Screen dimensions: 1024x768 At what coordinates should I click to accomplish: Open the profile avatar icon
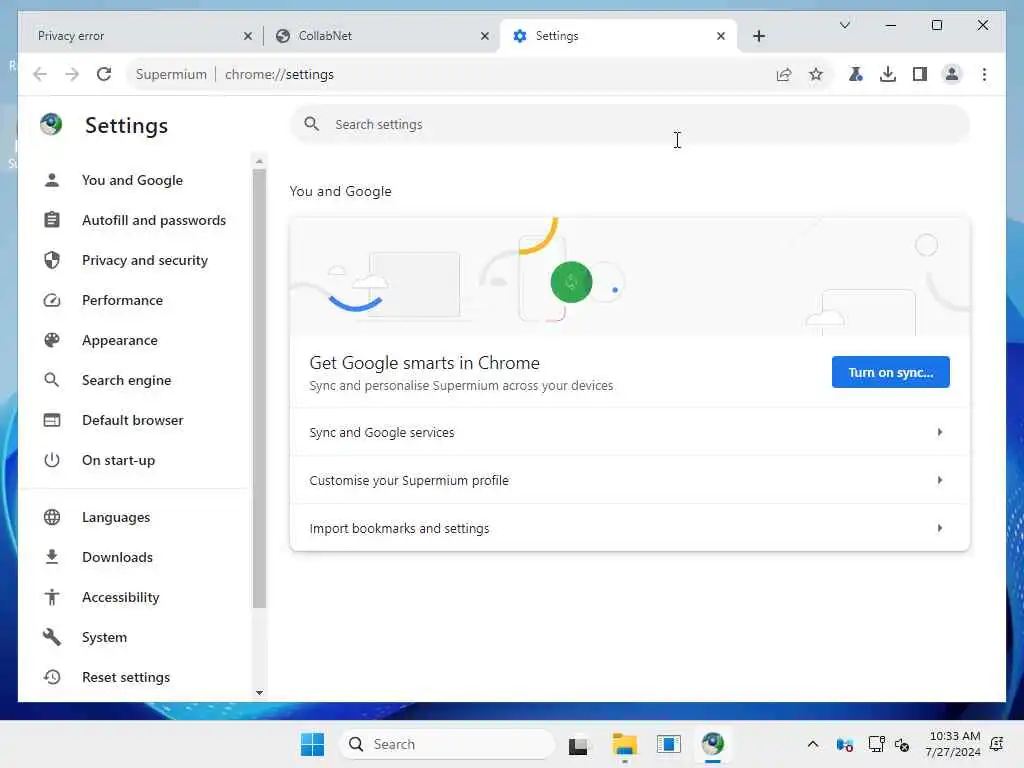click(x=952, y=74)
